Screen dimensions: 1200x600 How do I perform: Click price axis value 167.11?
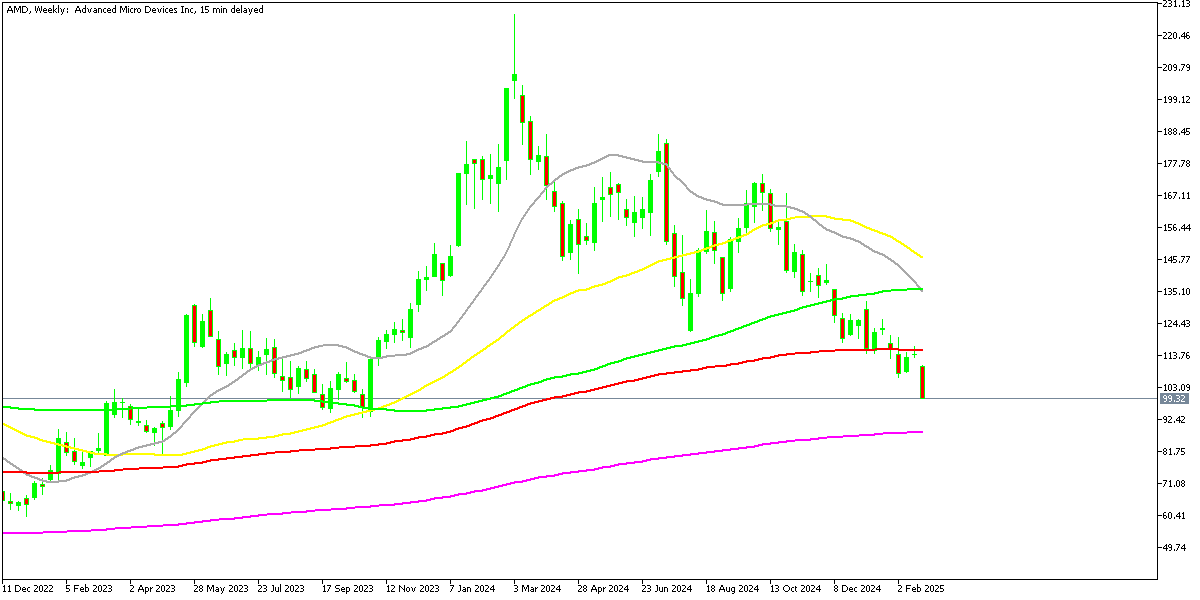pos(1177,196)
